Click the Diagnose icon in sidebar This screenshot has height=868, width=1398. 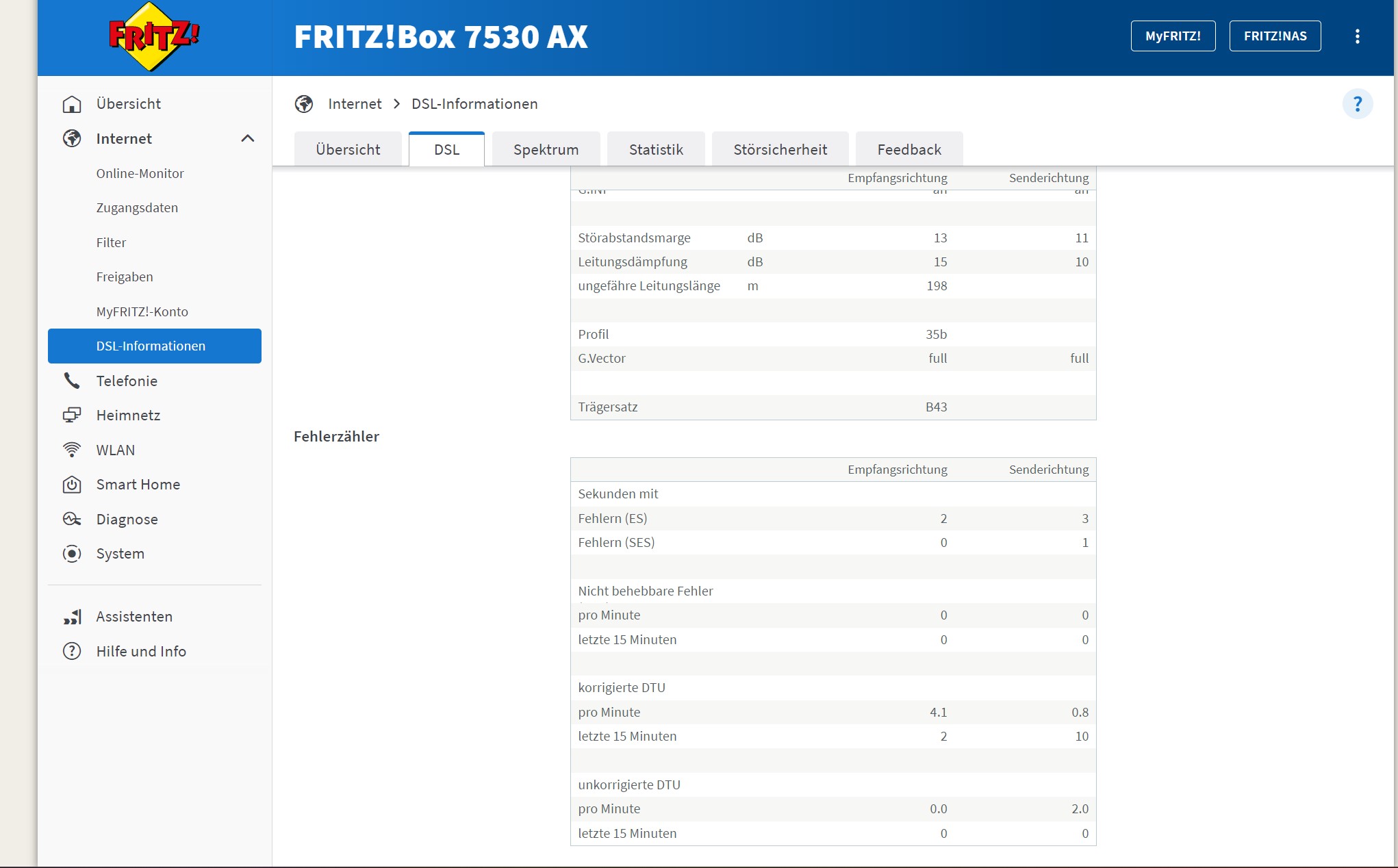[72, 520]
